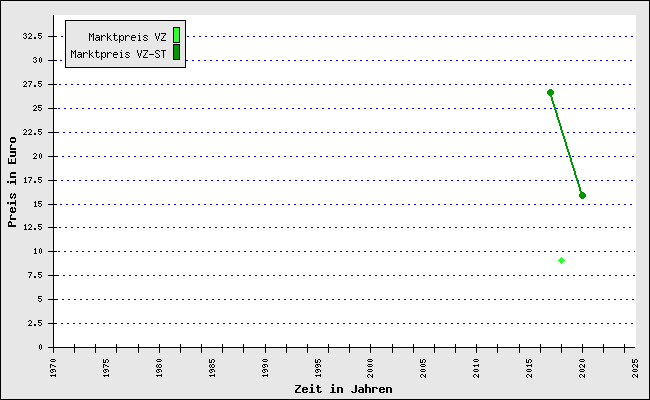
Task: Click the dark green Marktpreis VZ-ST legend swatch
Action: 176,52
